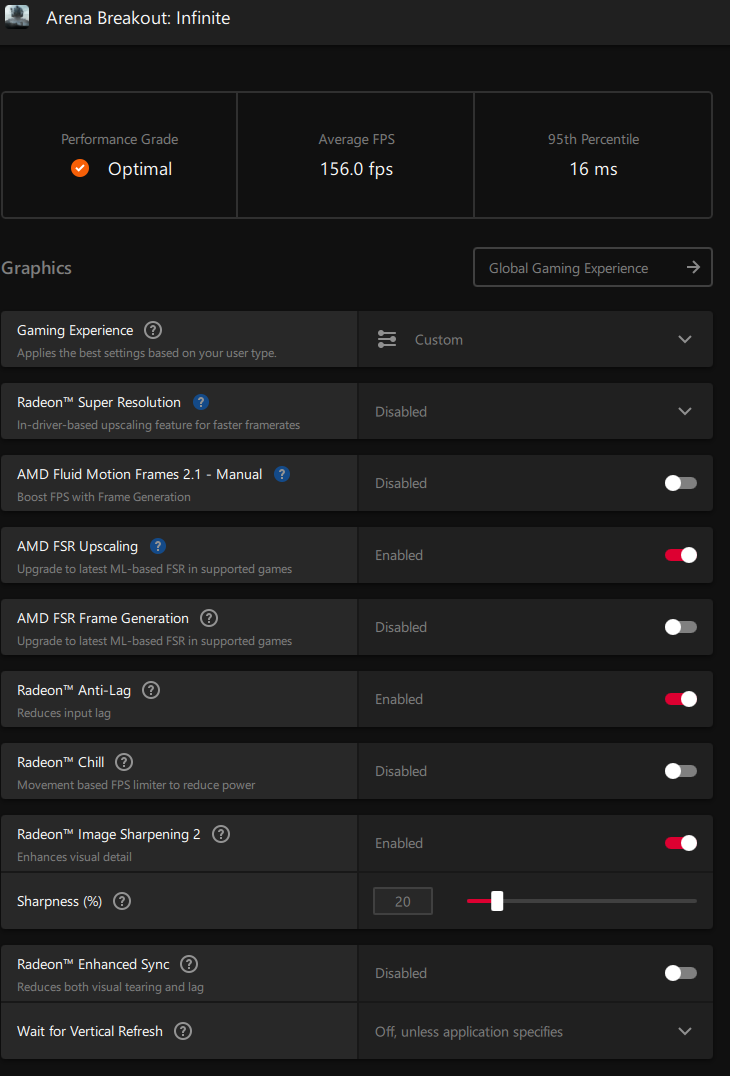The width and height of the screenshot is (730, 1076).
Task: Open the Gaming Experience Custom dropdown
Action: 535,339
